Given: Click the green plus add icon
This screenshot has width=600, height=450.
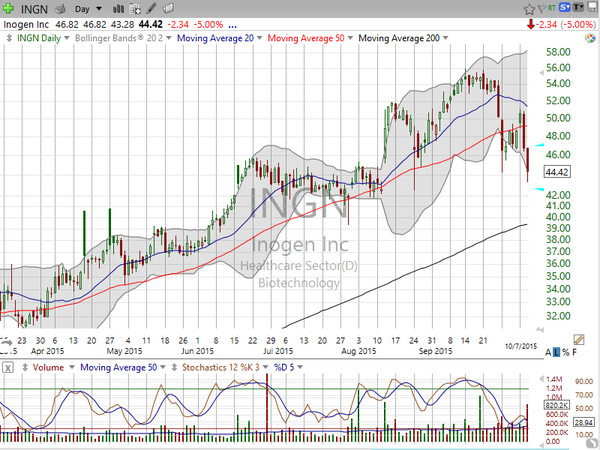Looking at the screenshot, I should click(8, 8).
